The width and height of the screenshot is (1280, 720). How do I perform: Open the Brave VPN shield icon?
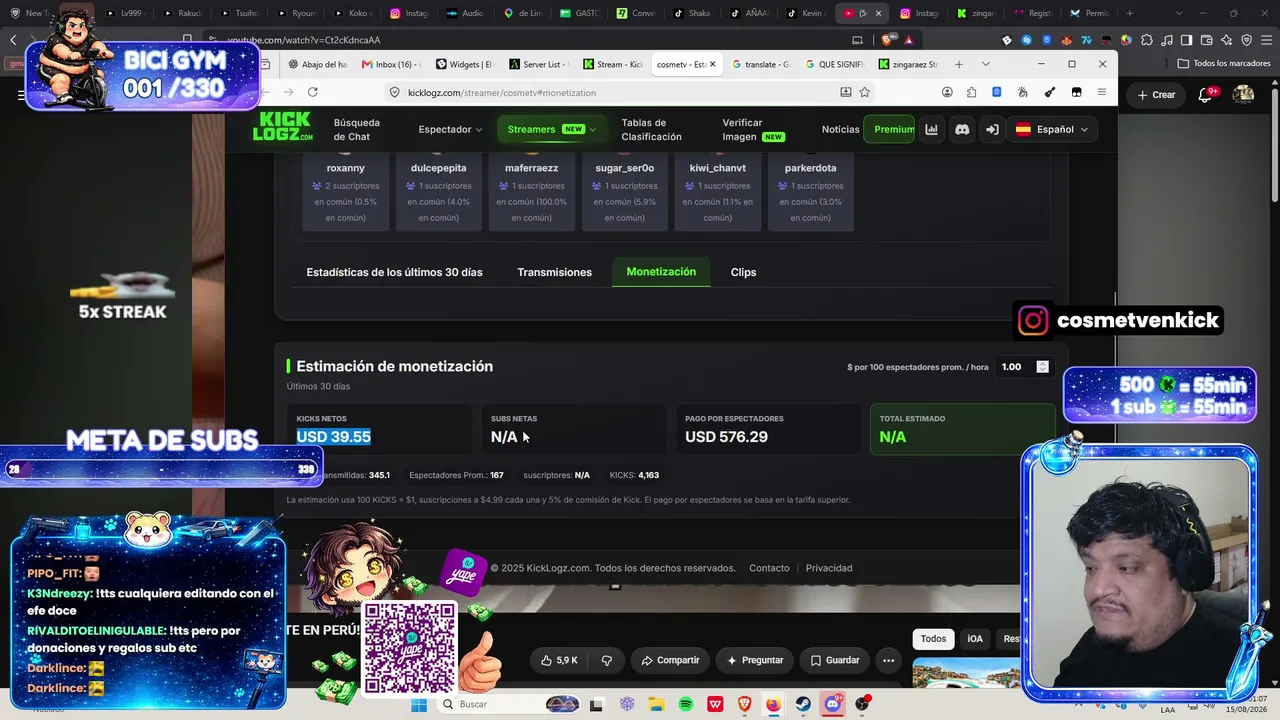(1247, 40)
